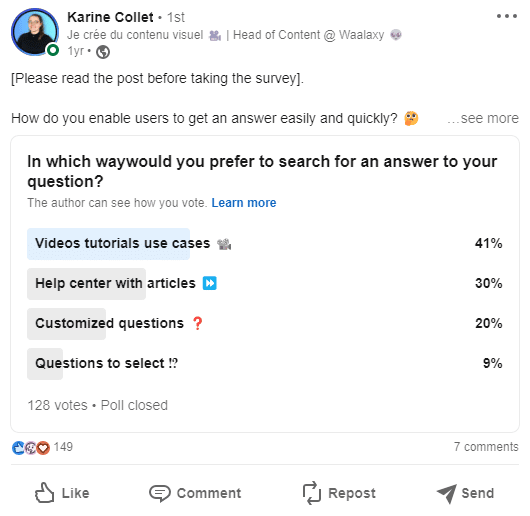
Task: Select Videos tutorials use cases poll option
Action: point(265,244)
